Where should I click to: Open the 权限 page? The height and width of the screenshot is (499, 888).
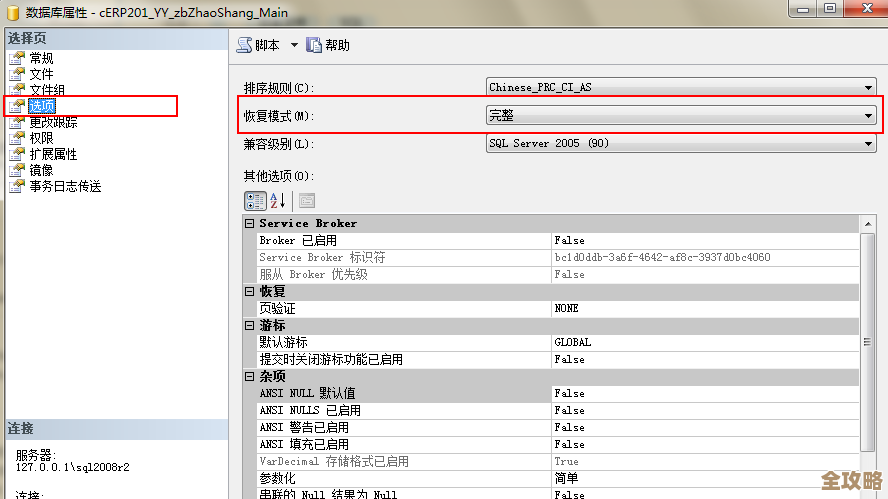pos(41,138)
